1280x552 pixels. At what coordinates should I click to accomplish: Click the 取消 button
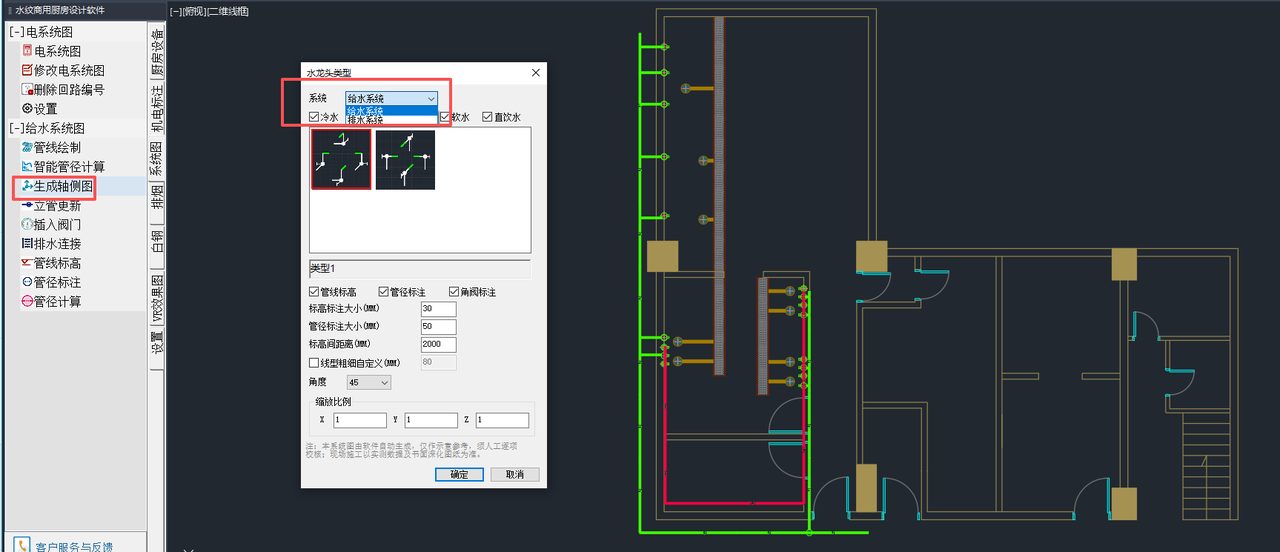(x=515, y=475)
